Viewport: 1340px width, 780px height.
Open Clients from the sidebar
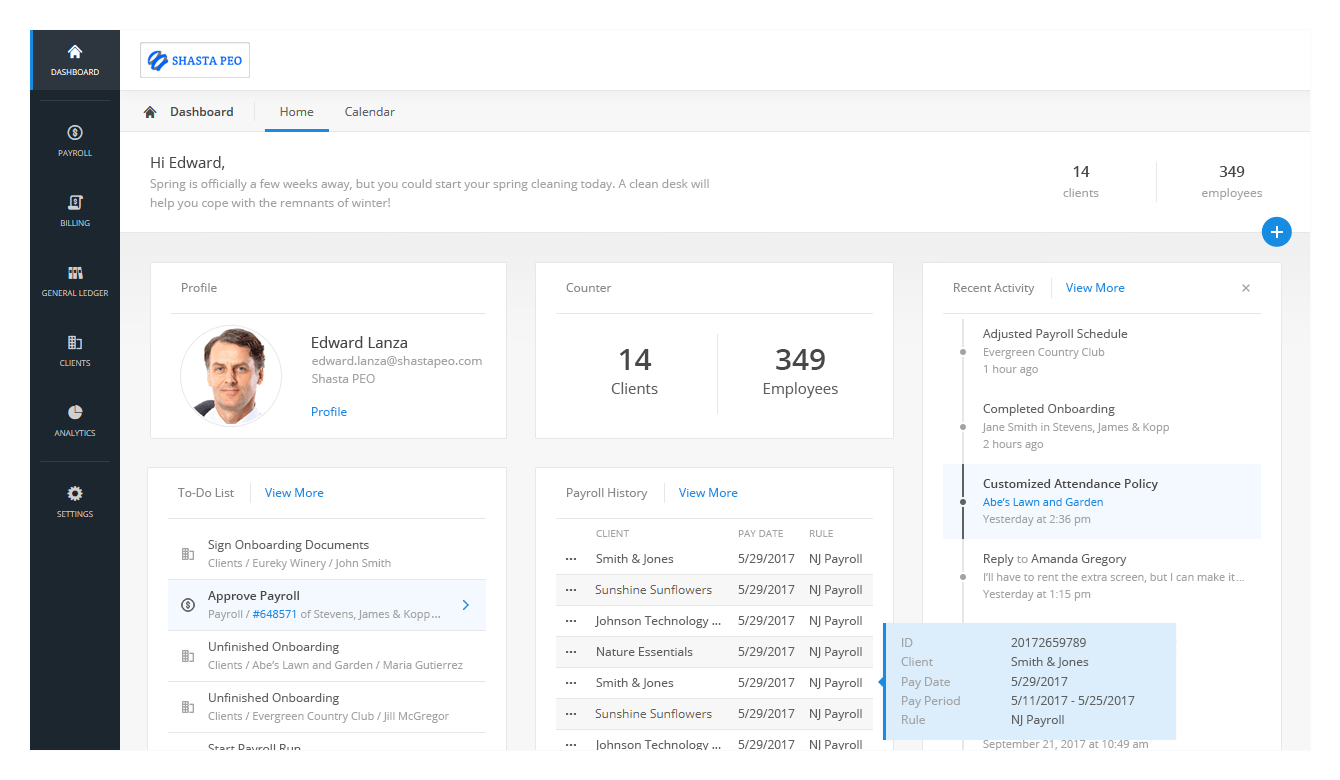tap(75, 351)
